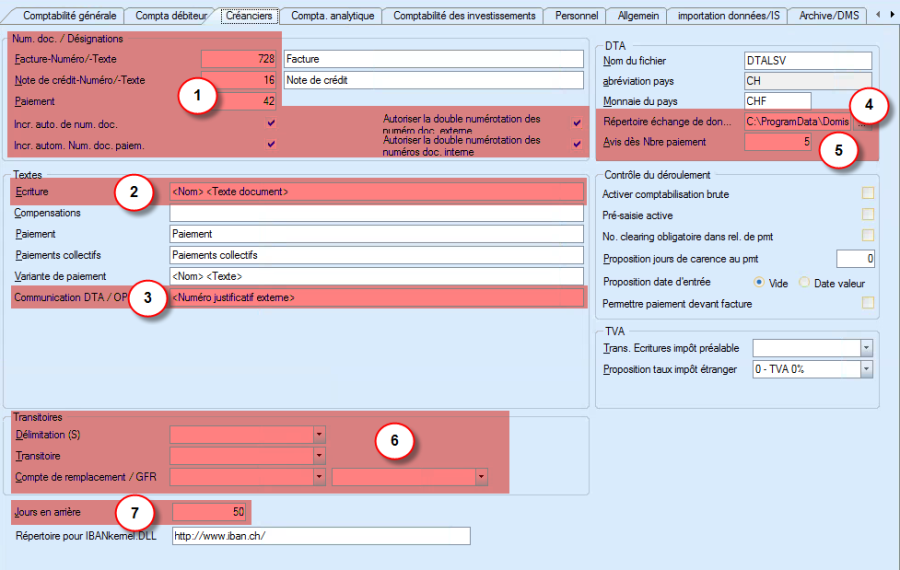Go to the Archive/DMS tab
The image size is (900, 570).
tap(828, 16)
